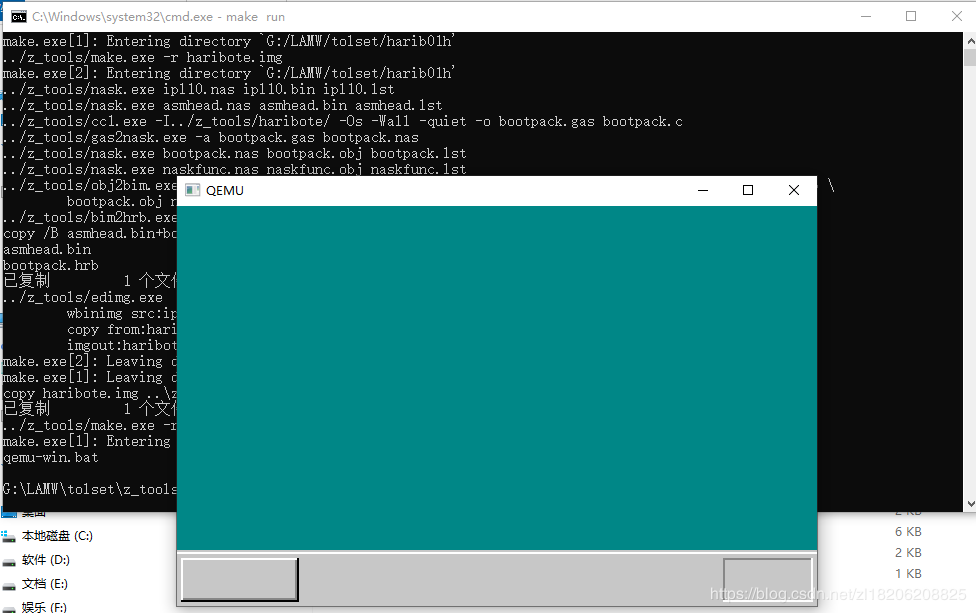
Task: Click the bootpack.hrb line in cmd output
Action: pos(50,266)
